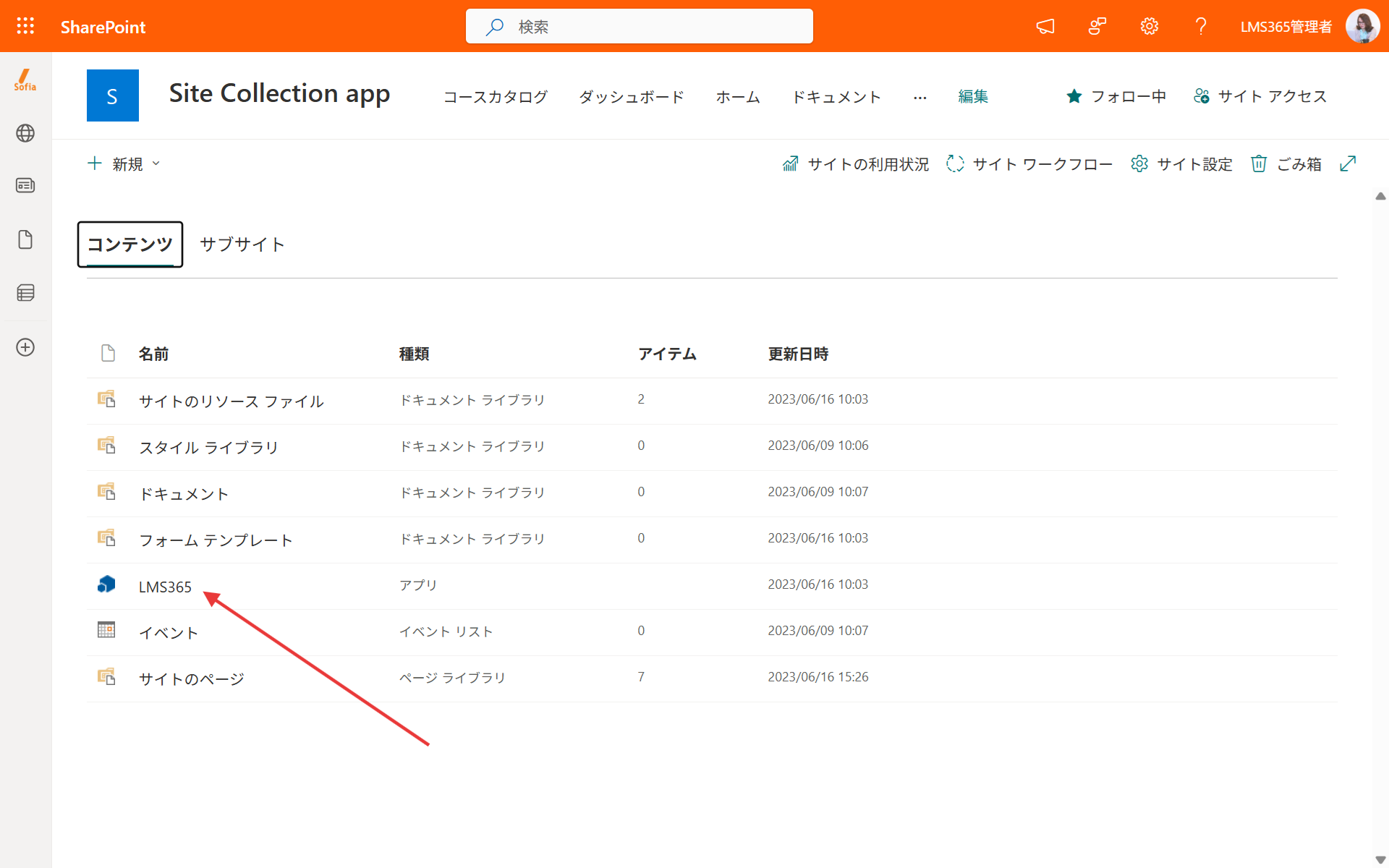Click the イベント リスト type cell
Viewport: 1389px width, 868px height.
click(x=446, y=631)
